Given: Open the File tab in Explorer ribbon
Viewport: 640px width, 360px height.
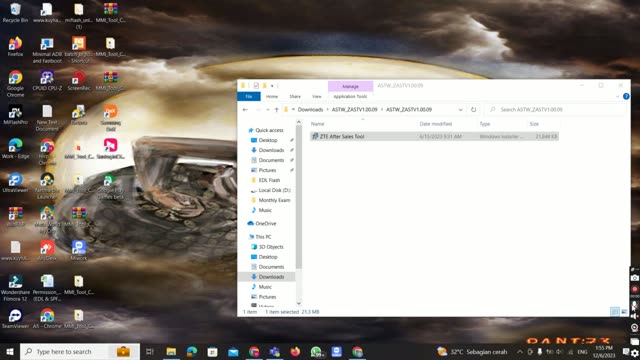Looking at the screenshot, I should pos(249,96).
